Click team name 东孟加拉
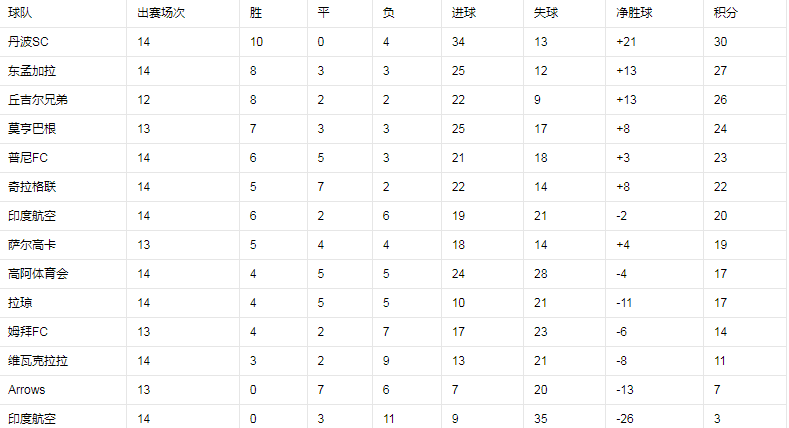789x428 pixels. pos(32,71)
